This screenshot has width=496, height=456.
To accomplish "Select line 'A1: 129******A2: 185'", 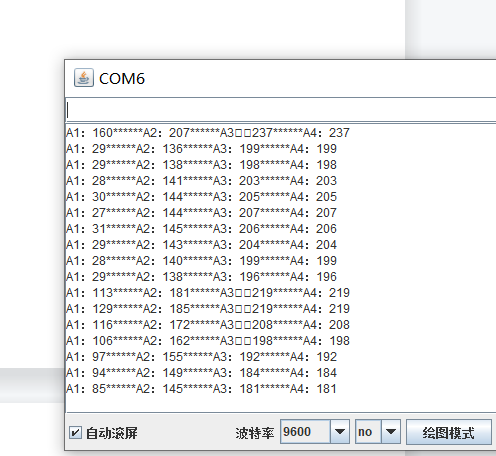I will (208, 309).
